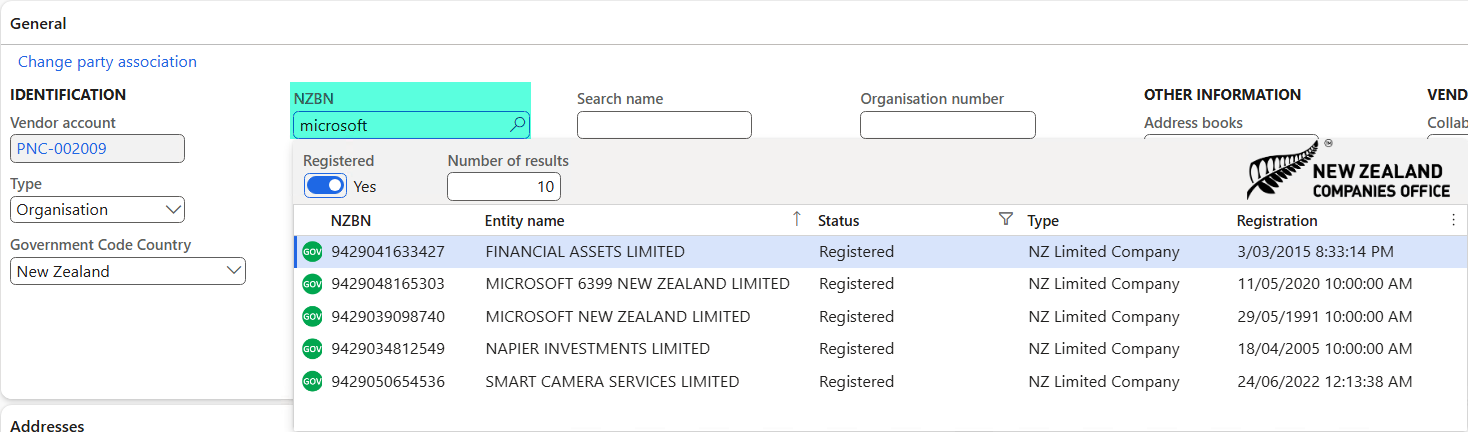Click the Number of results field

504,187
